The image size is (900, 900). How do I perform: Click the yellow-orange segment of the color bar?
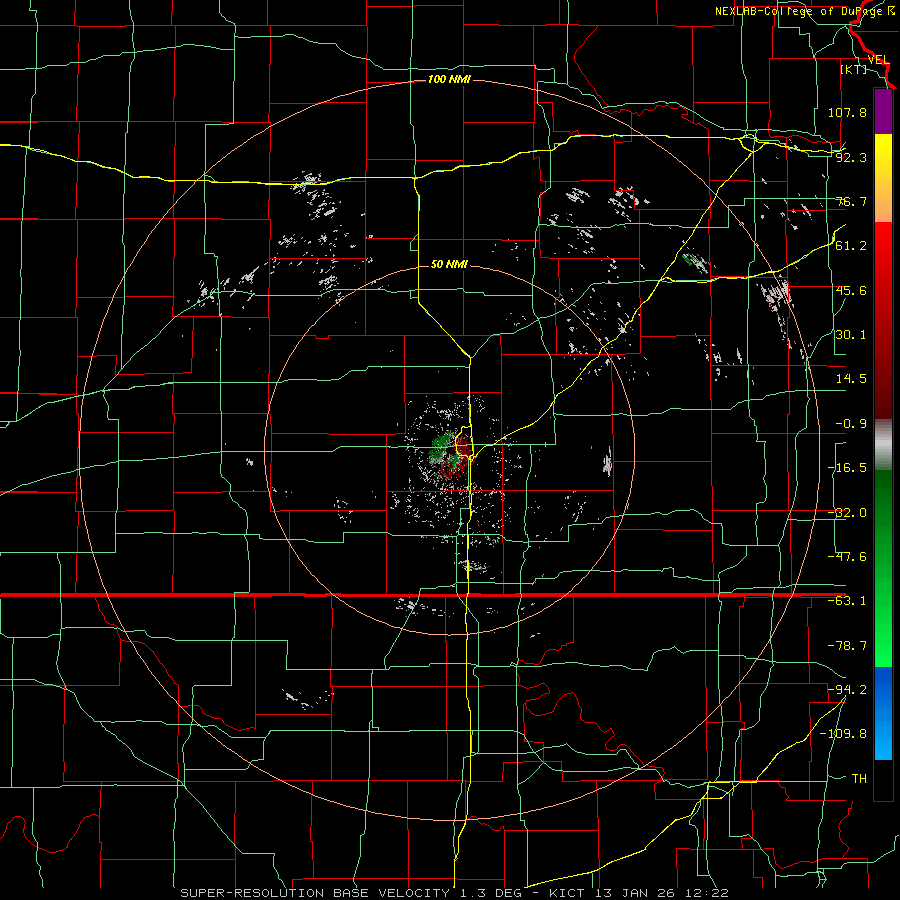[883, 178]
